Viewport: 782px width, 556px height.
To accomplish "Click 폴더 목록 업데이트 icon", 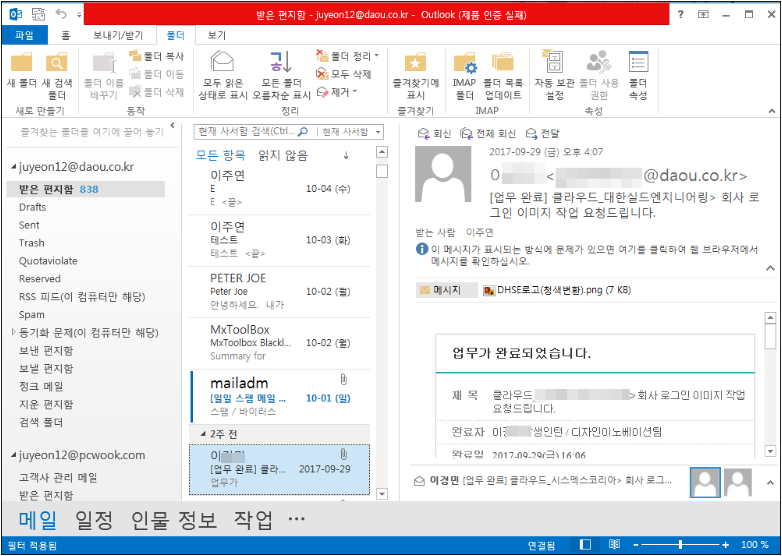I will coord(503,76).
